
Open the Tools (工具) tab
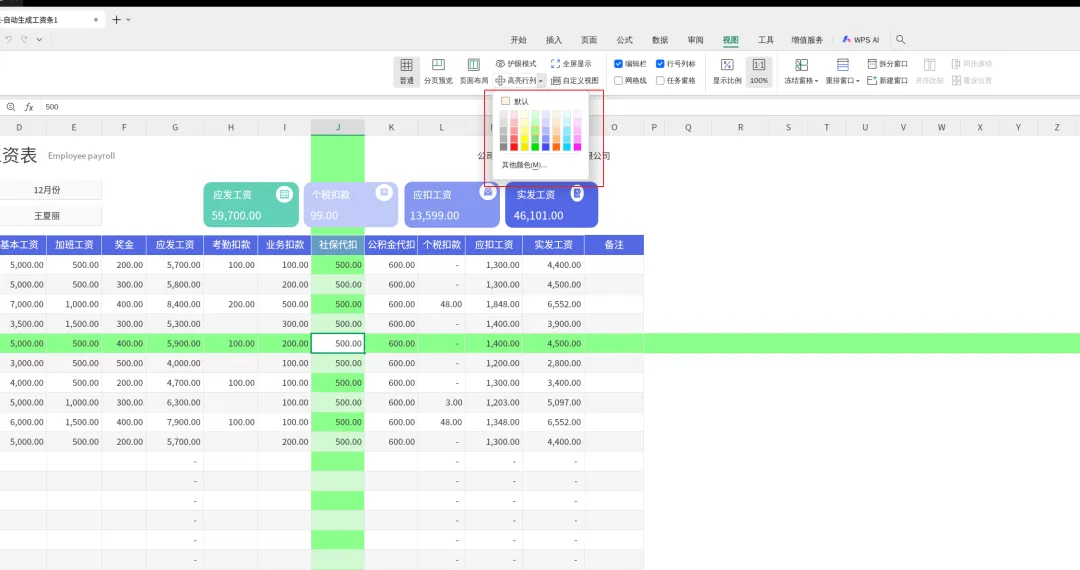tap(766, 40)
